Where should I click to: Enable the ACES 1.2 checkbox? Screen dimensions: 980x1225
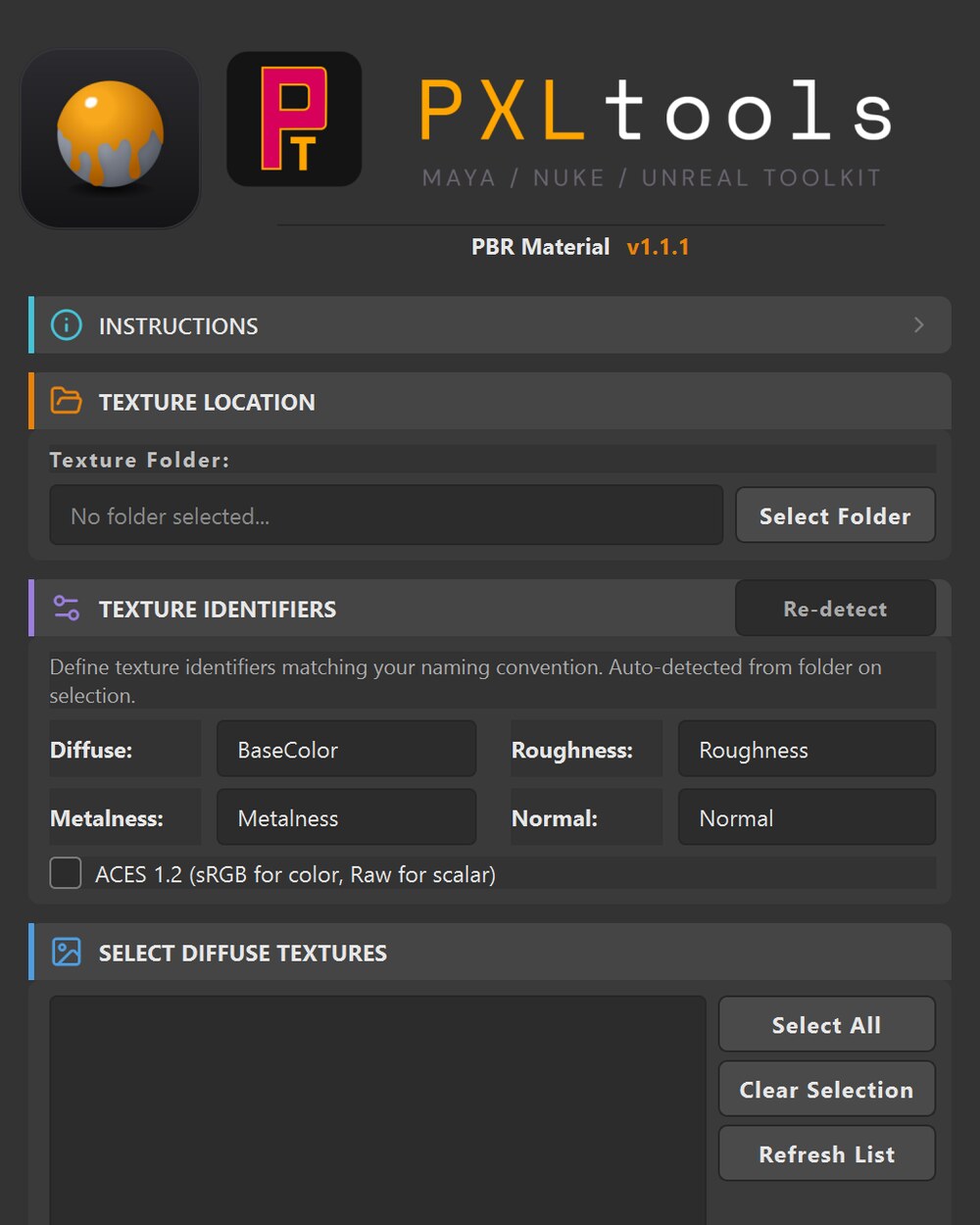point(66,872)
